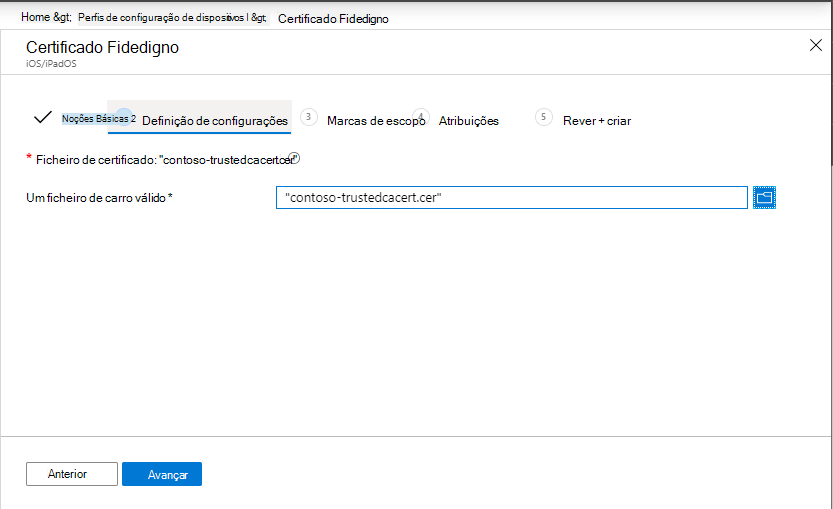Open Perfis de configuração de dispositivos breadcrumb
833x509 pixels.
click(161, 18)
